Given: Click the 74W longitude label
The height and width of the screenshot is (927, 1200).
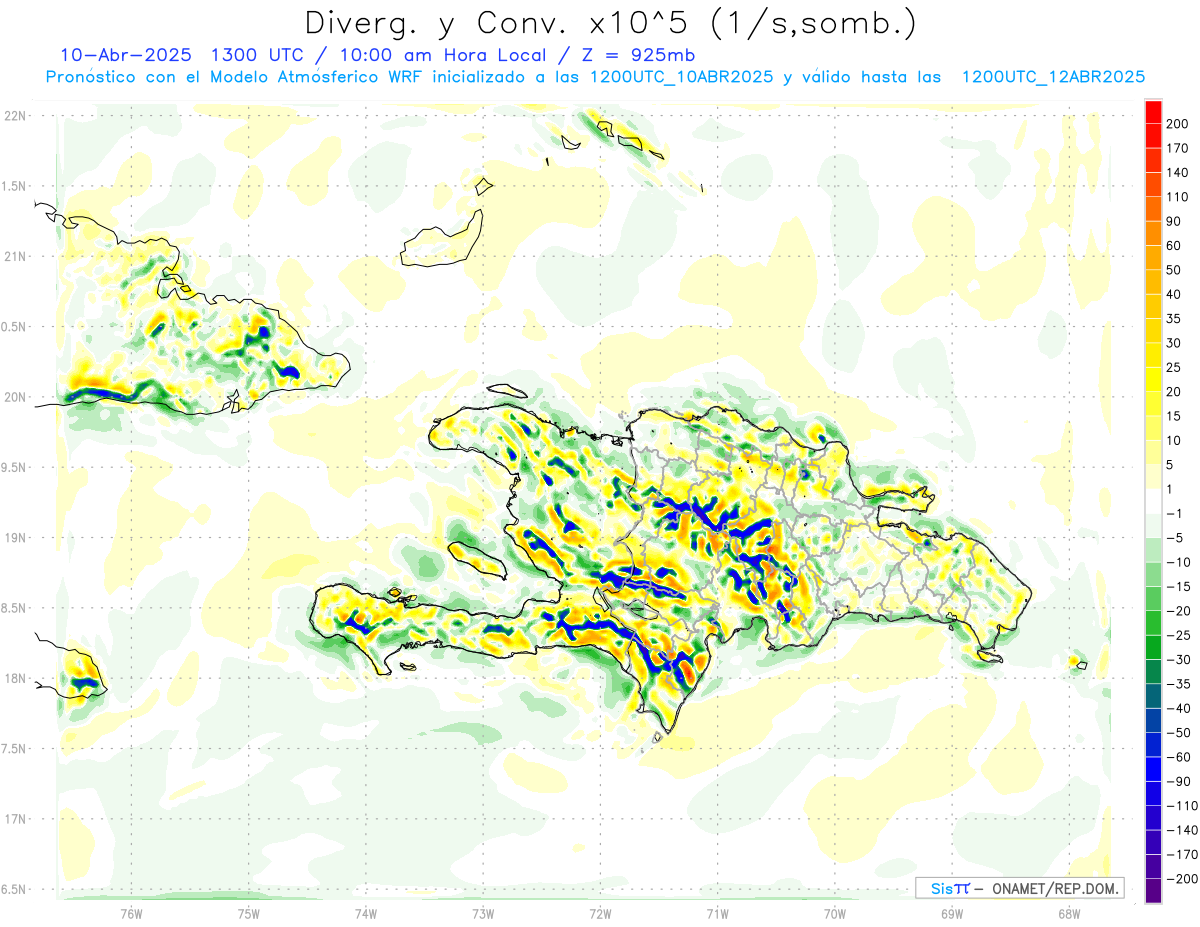Looking at the screenshot, I should (366, 913).
